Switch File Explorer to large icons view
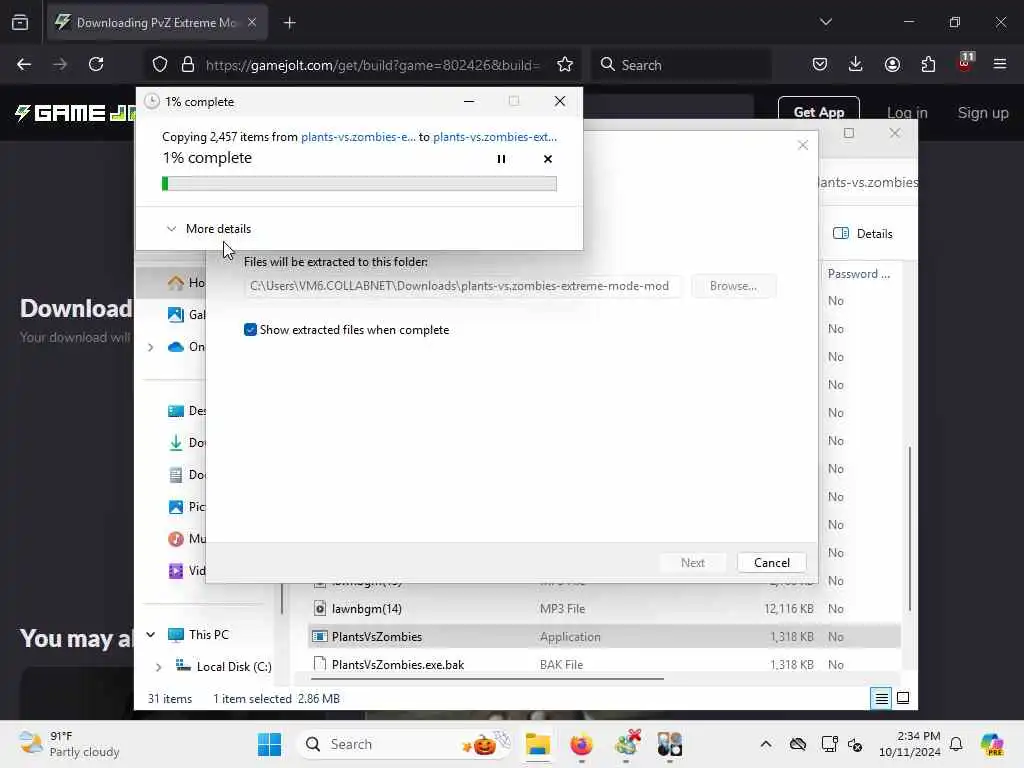The height and width of the screenshot is (768, 1024). 903,699
